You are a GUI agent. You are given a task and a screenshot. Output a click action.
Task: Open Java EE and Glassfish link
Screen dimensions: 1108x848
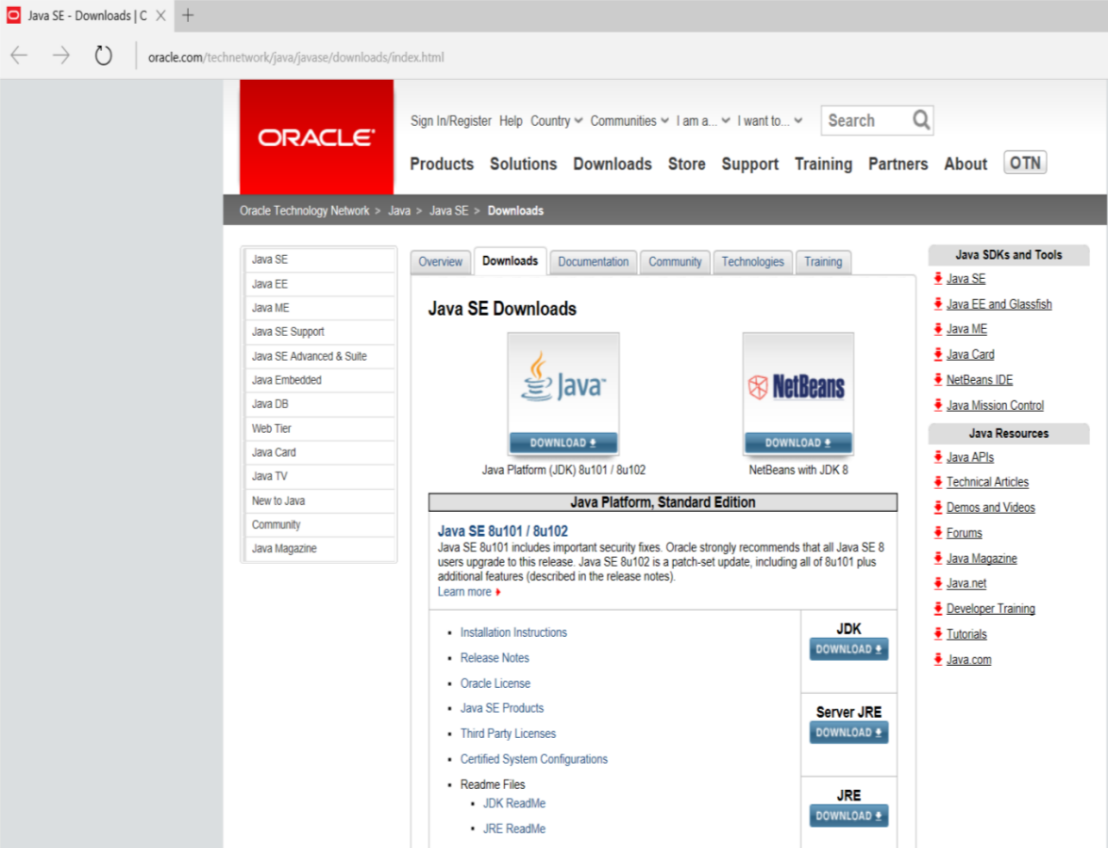(999, 305)
